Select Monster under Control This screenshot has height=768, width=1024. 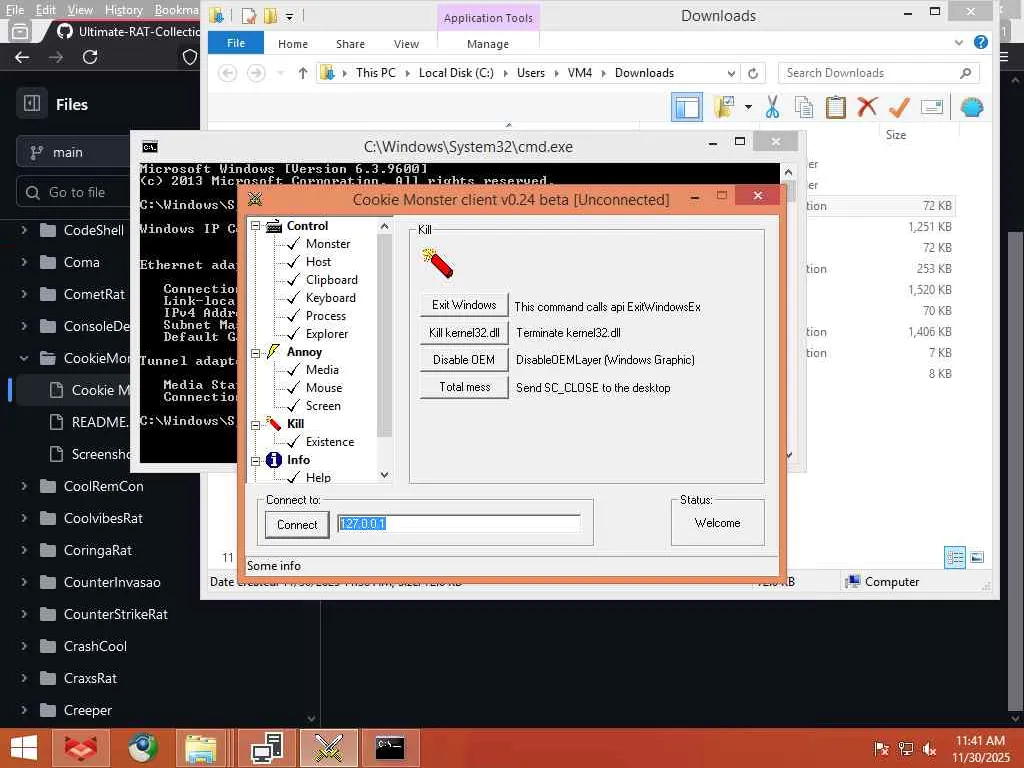point(328,244)
